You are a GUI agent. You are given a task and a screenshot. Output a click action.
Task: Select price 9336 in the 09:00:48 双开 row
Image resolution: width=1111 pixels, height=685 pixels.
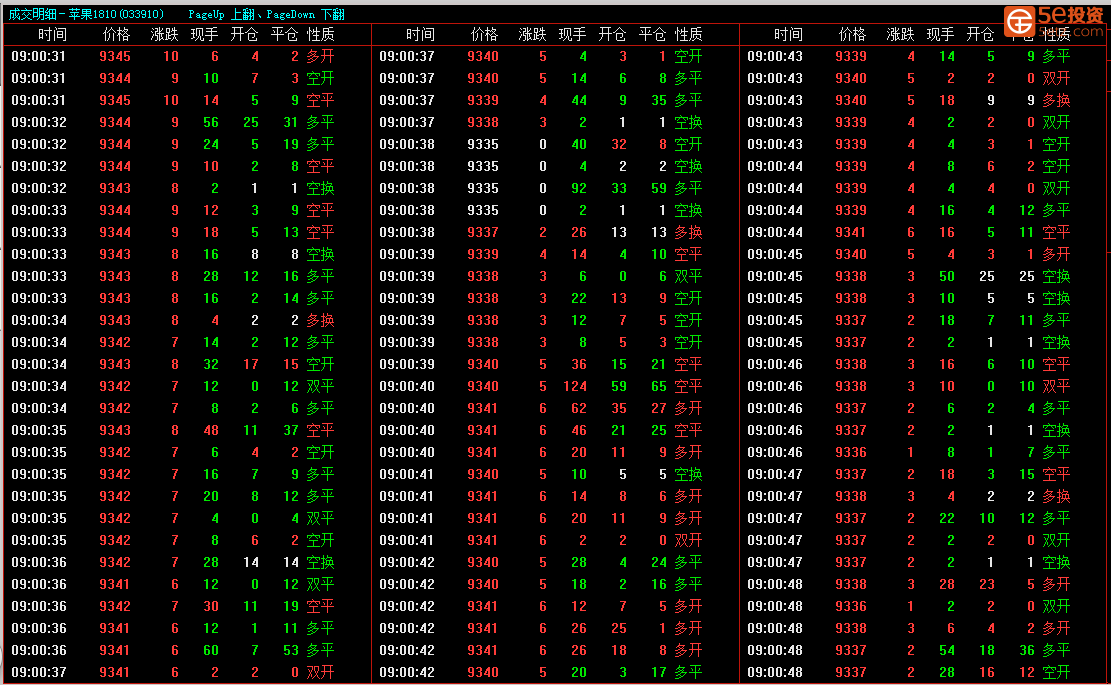[850, 606]
